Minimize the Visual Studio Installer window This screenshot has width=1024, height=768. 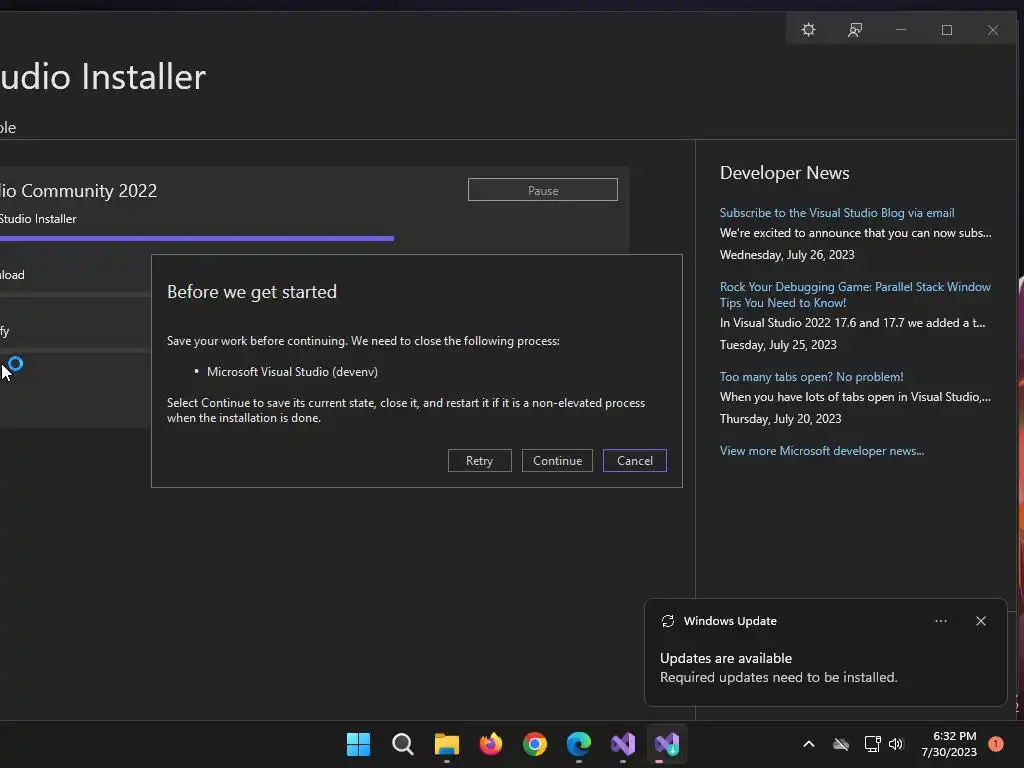(x=901, y=30)
